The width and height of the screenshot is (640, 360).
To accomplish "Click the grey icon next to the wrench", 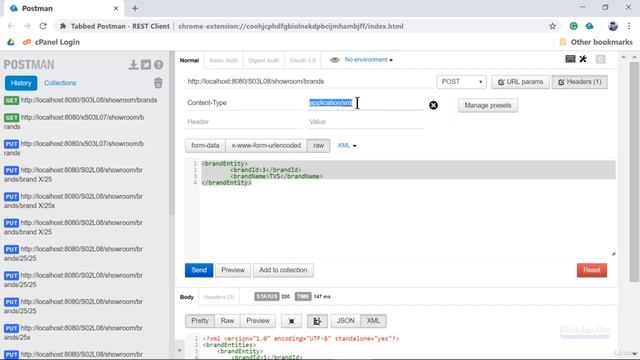I will (600, 59).
